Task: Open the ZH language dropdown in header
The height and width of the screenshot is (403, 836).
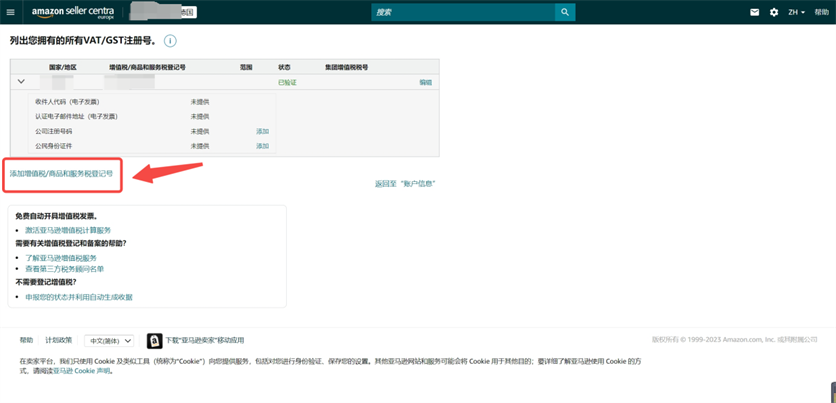Action: 796,12
